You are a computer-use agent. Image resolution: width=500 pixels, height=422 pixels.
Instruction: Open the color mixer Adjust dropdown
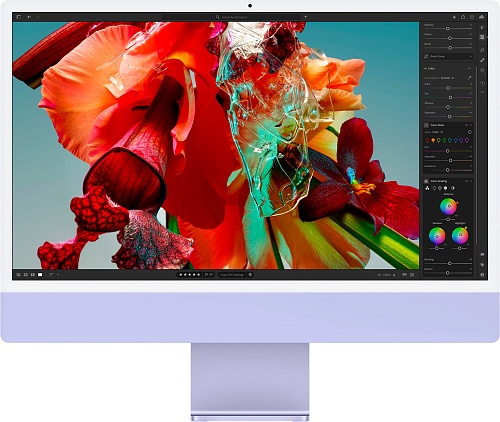(x=437, y=132)
